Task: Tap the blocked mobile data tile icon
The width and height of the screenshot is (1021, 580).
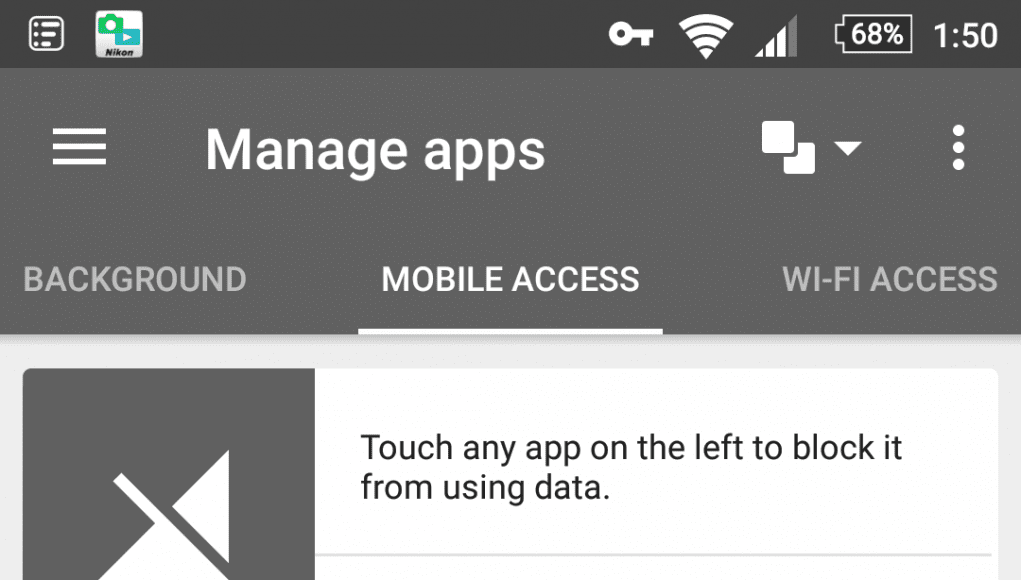Action: pyautogui.click(x=169, y=474)
